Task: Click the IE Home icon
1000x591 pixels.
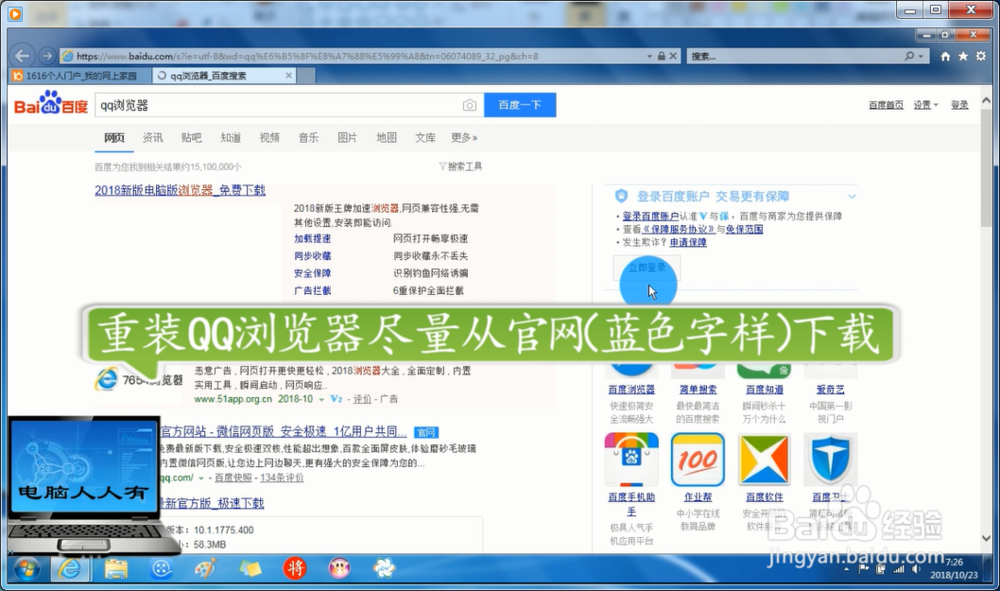Action: (945, 56)
